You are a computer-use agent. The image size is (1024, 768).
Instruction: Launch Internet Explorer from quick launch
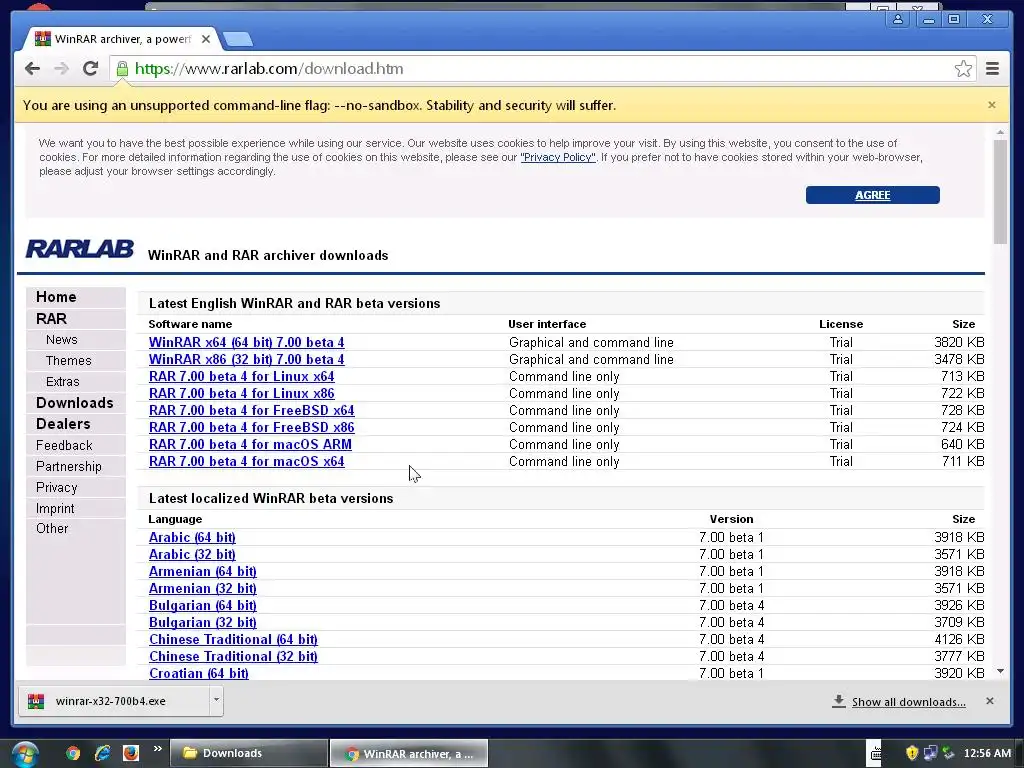point(102,754)
